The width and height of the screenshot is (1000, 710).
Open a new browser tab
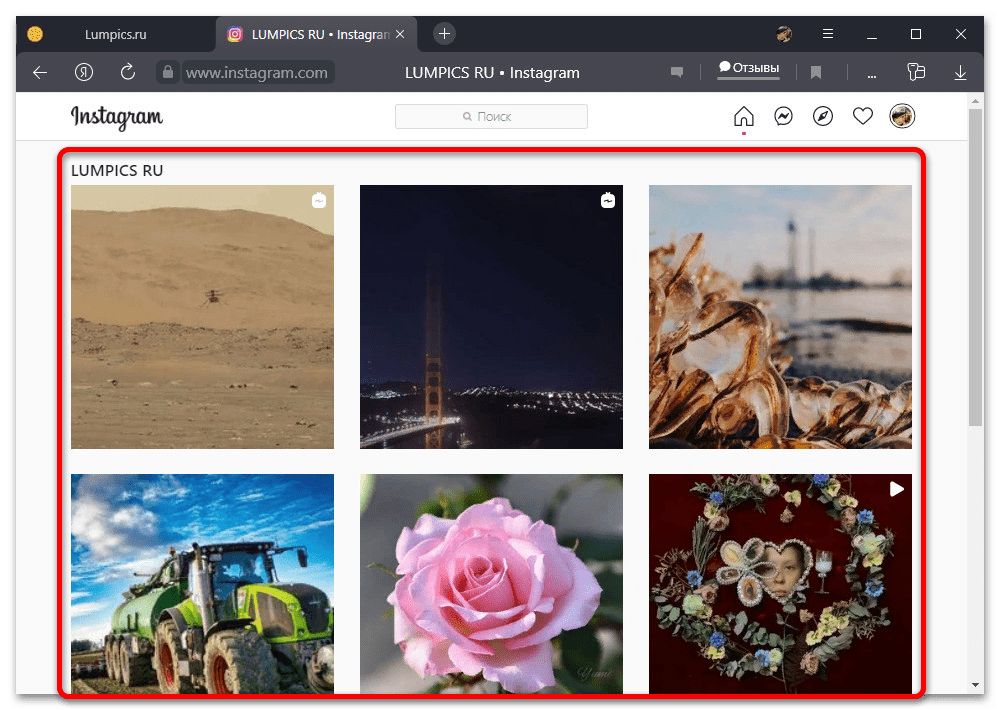(445, 33)
